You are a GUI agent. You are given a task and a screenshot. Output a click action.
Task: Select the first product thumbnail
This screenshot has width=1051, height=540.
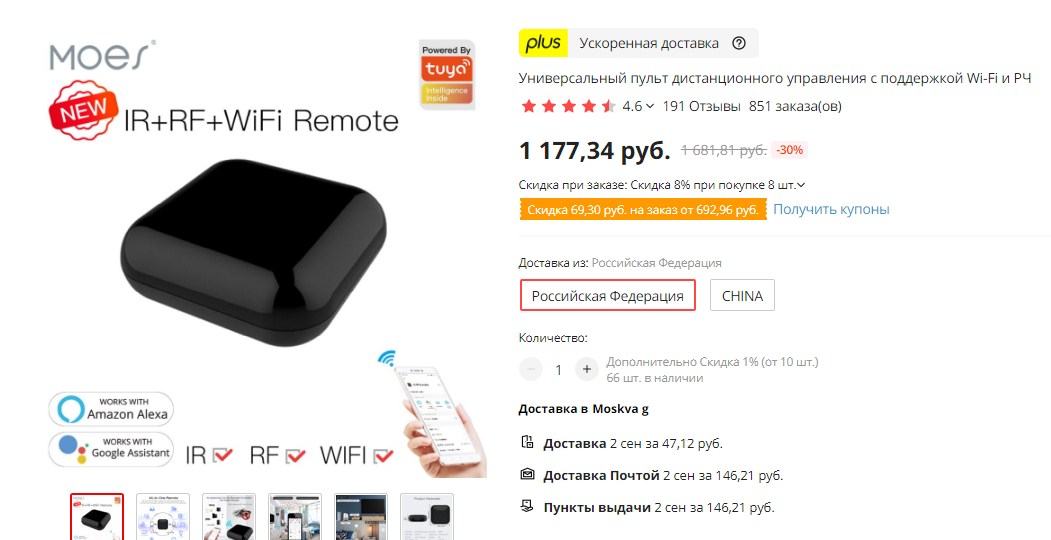[97, 517]
